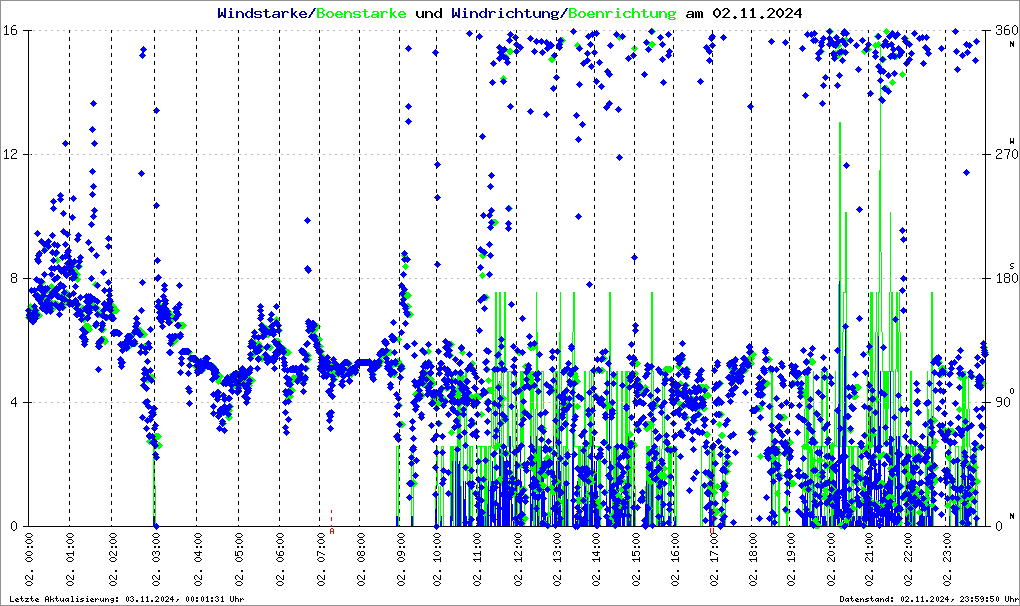Click the left axis value 4
The width and height of the screenshot is (1020, 606).
coord(14,402)
